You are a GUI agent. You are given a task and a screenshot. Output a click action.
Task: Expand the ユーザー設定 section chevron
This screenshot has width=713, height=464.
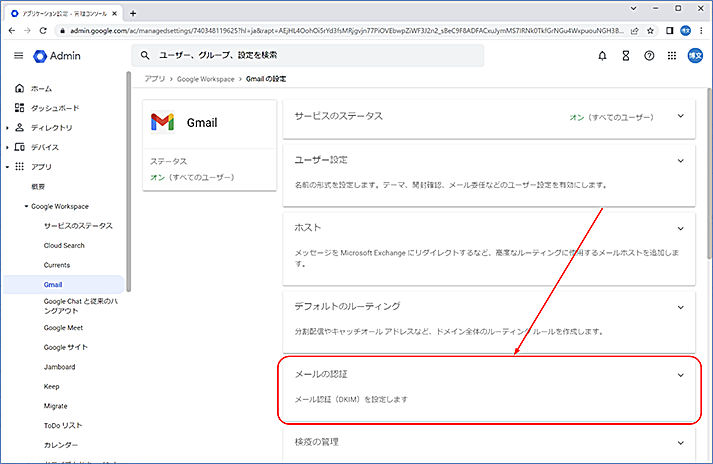coord(681,161)
